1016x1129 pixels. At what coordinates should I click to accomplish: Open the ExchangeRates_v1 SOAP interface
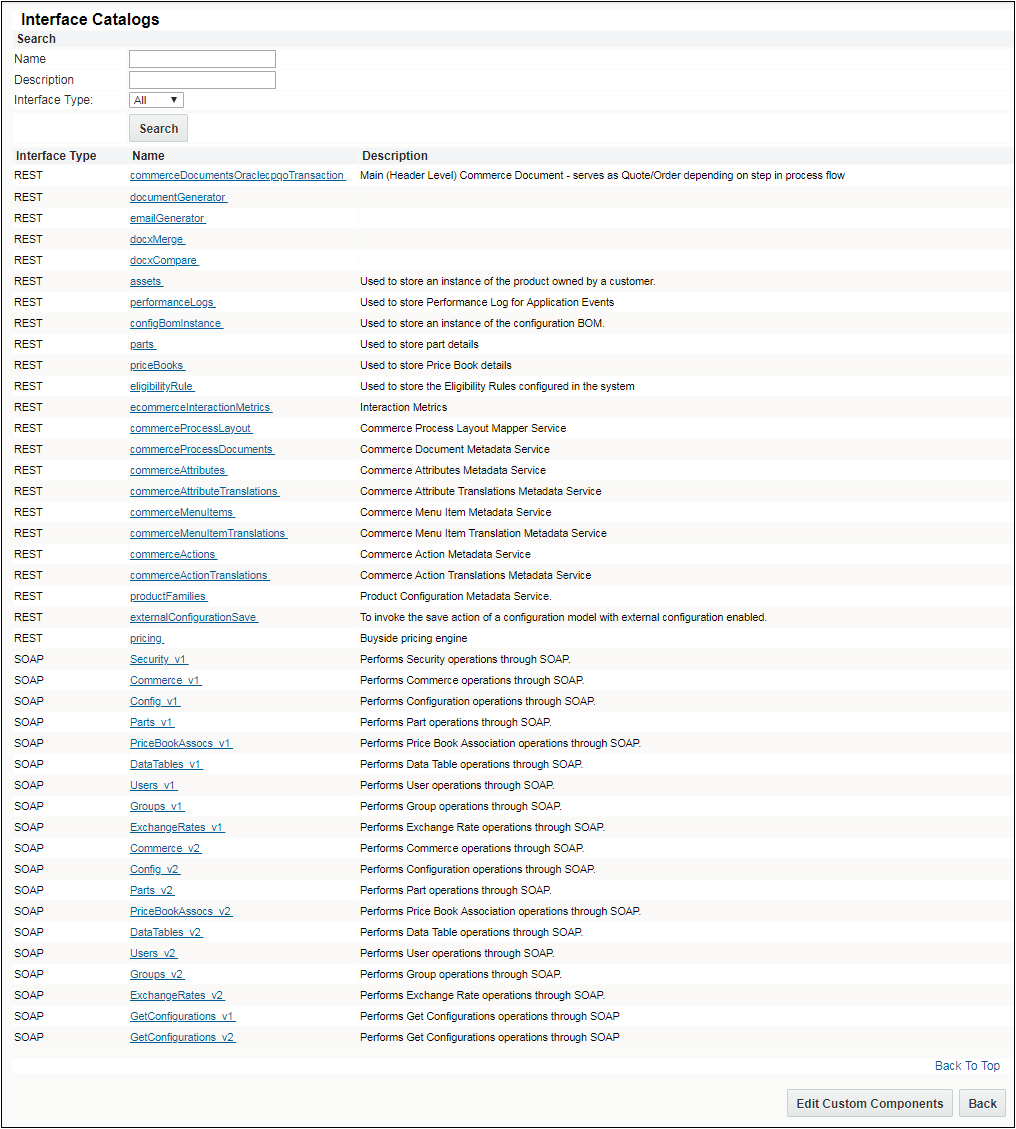(x=177, y=827)
